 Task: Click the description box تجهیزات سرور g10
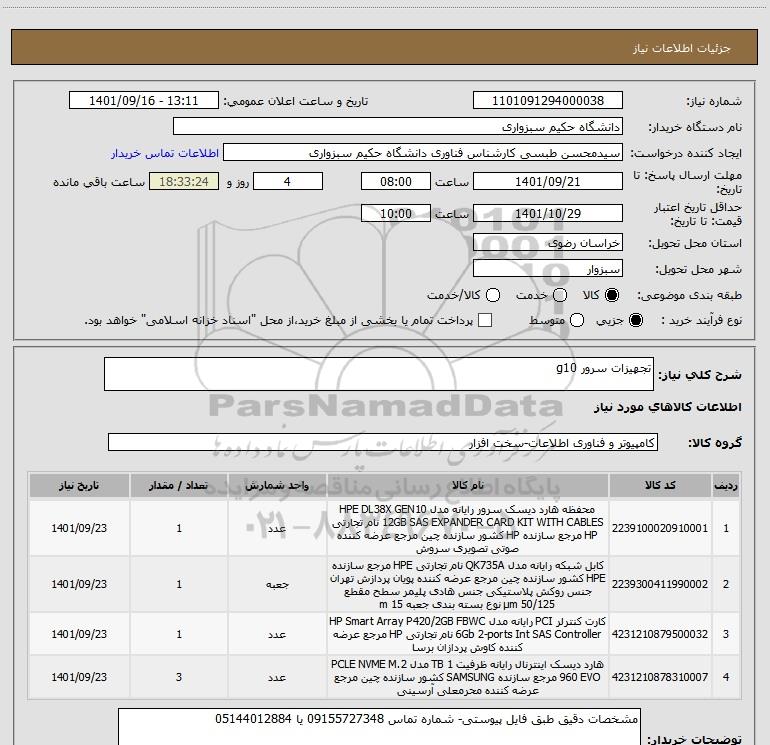(x=379, y=374)
